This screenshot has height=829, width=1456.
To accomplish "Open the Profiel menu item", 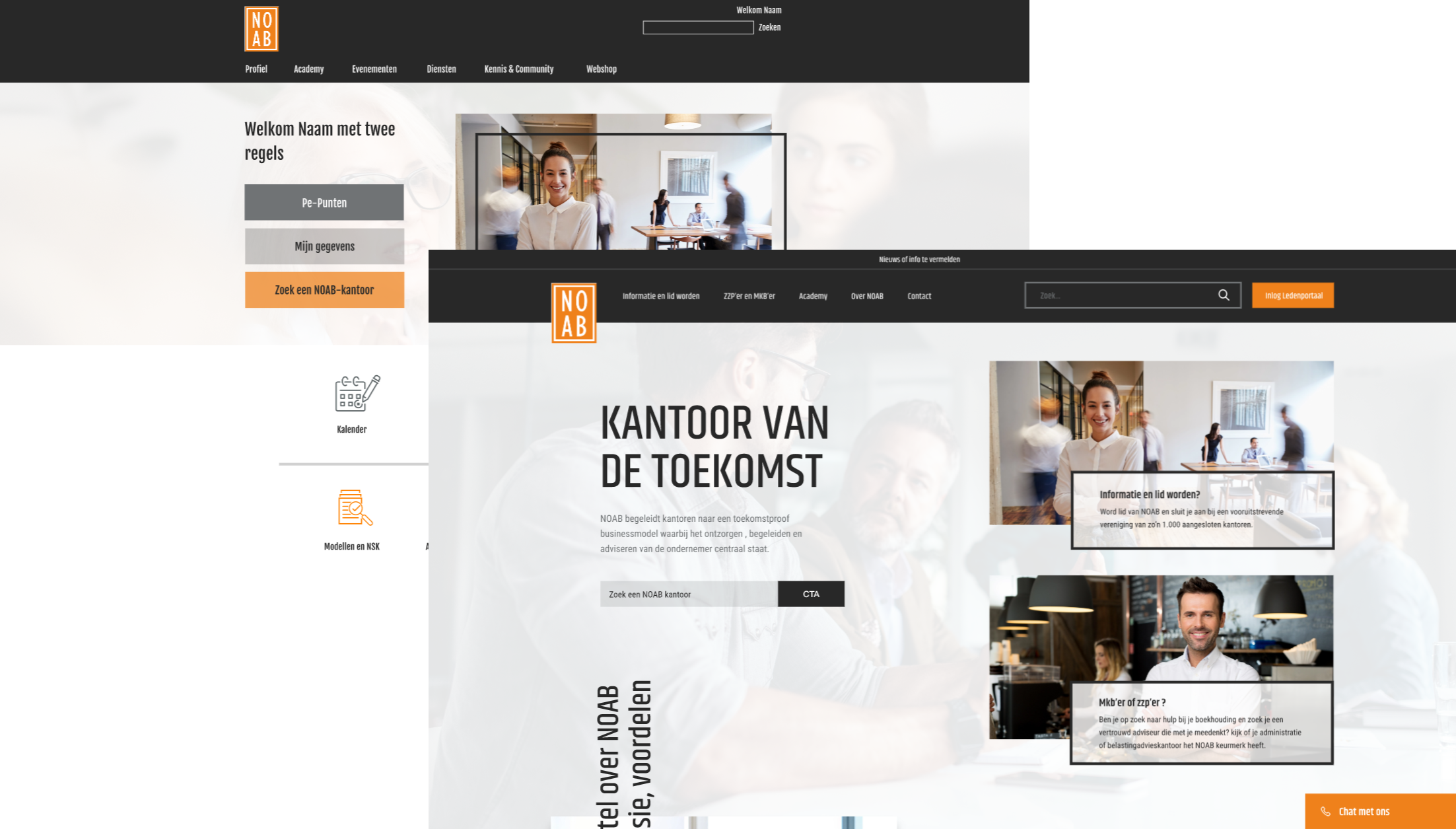I will 257,69.
